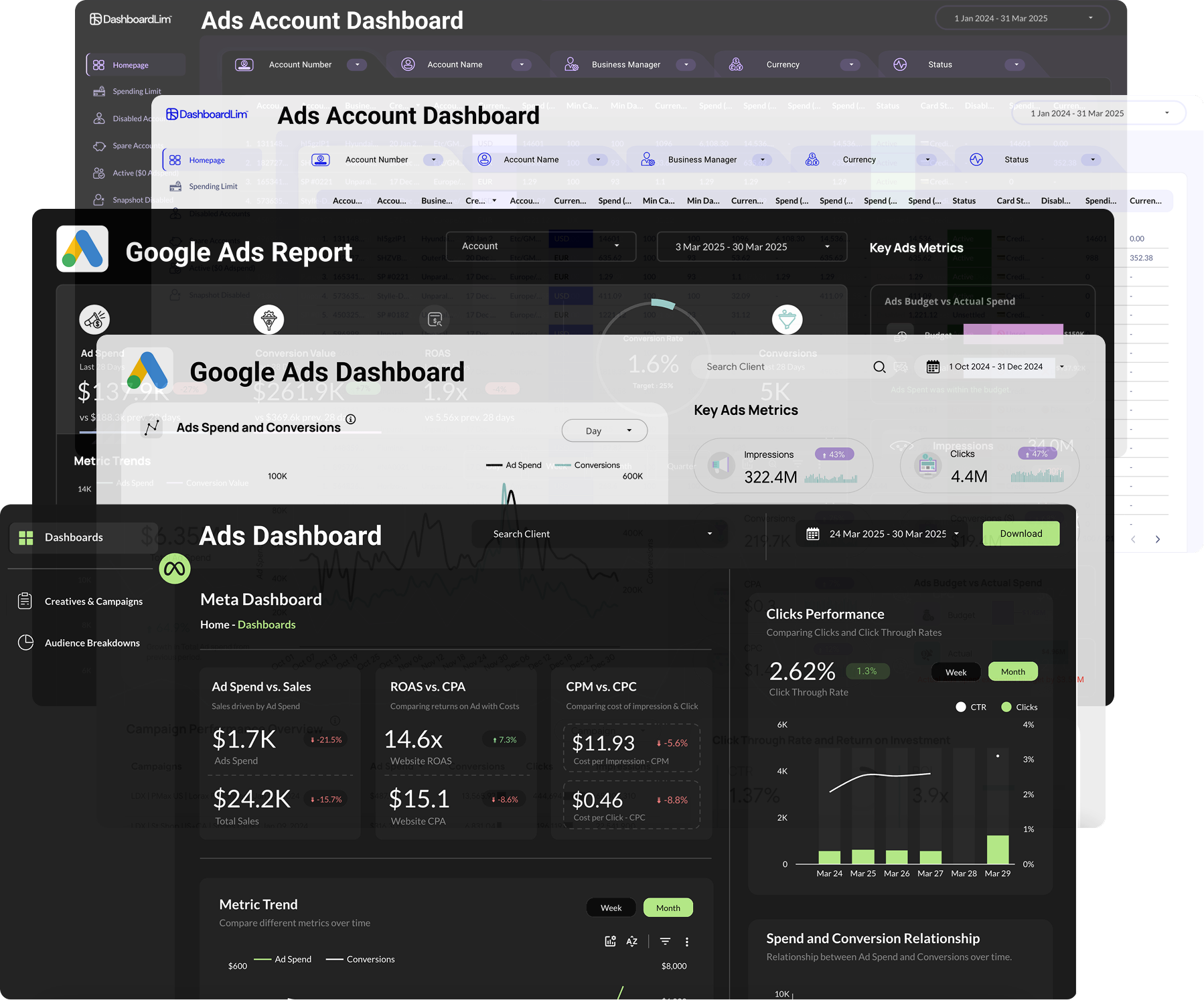Switch Metric Trend to Week view

(x=611, y=908)
